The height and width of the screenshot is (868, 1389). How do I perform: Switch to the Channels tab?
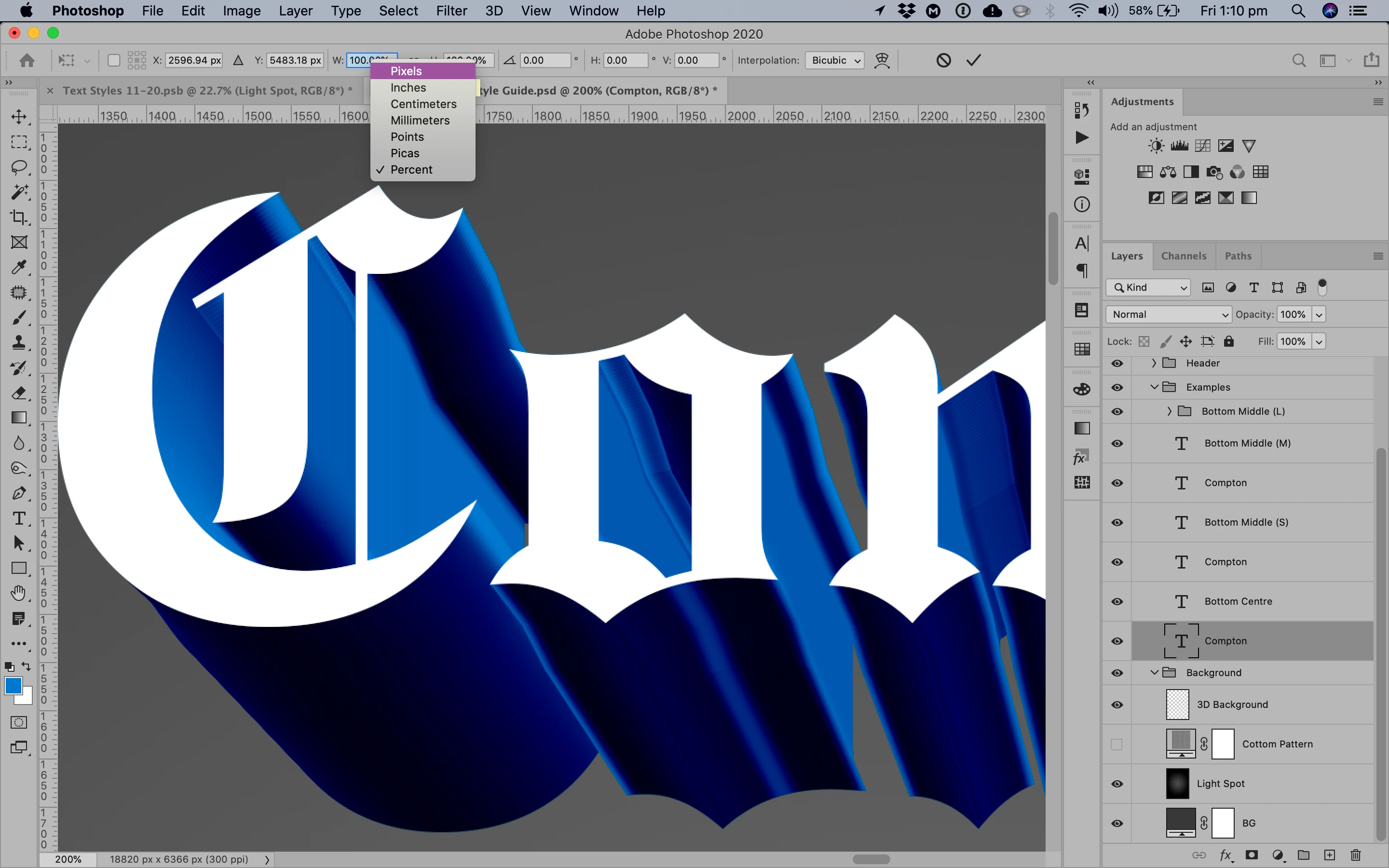tap(1183, 256)
